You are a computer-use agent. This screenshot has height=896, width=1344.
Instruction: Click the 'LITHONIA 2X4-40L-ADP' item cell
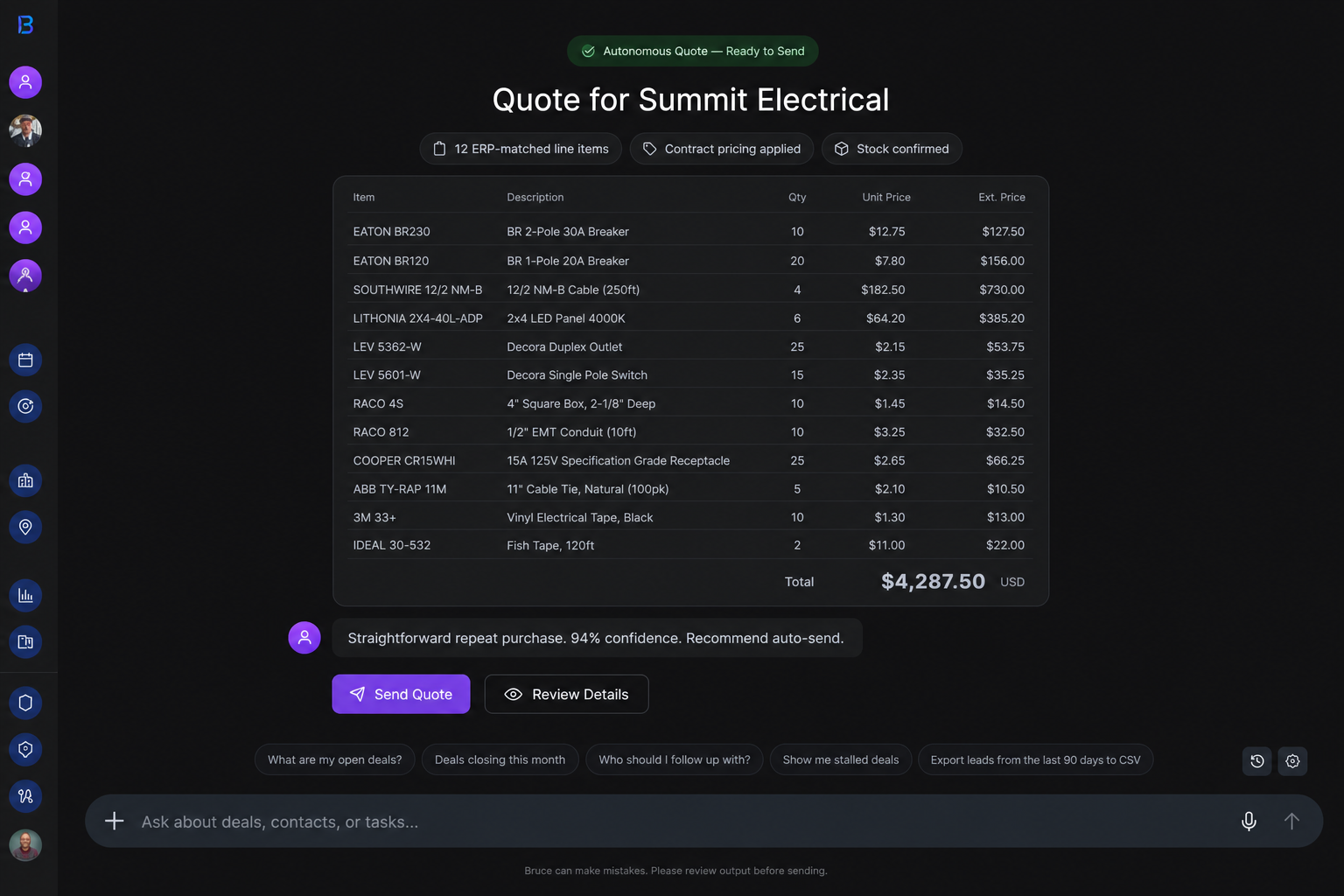[418, 318]
